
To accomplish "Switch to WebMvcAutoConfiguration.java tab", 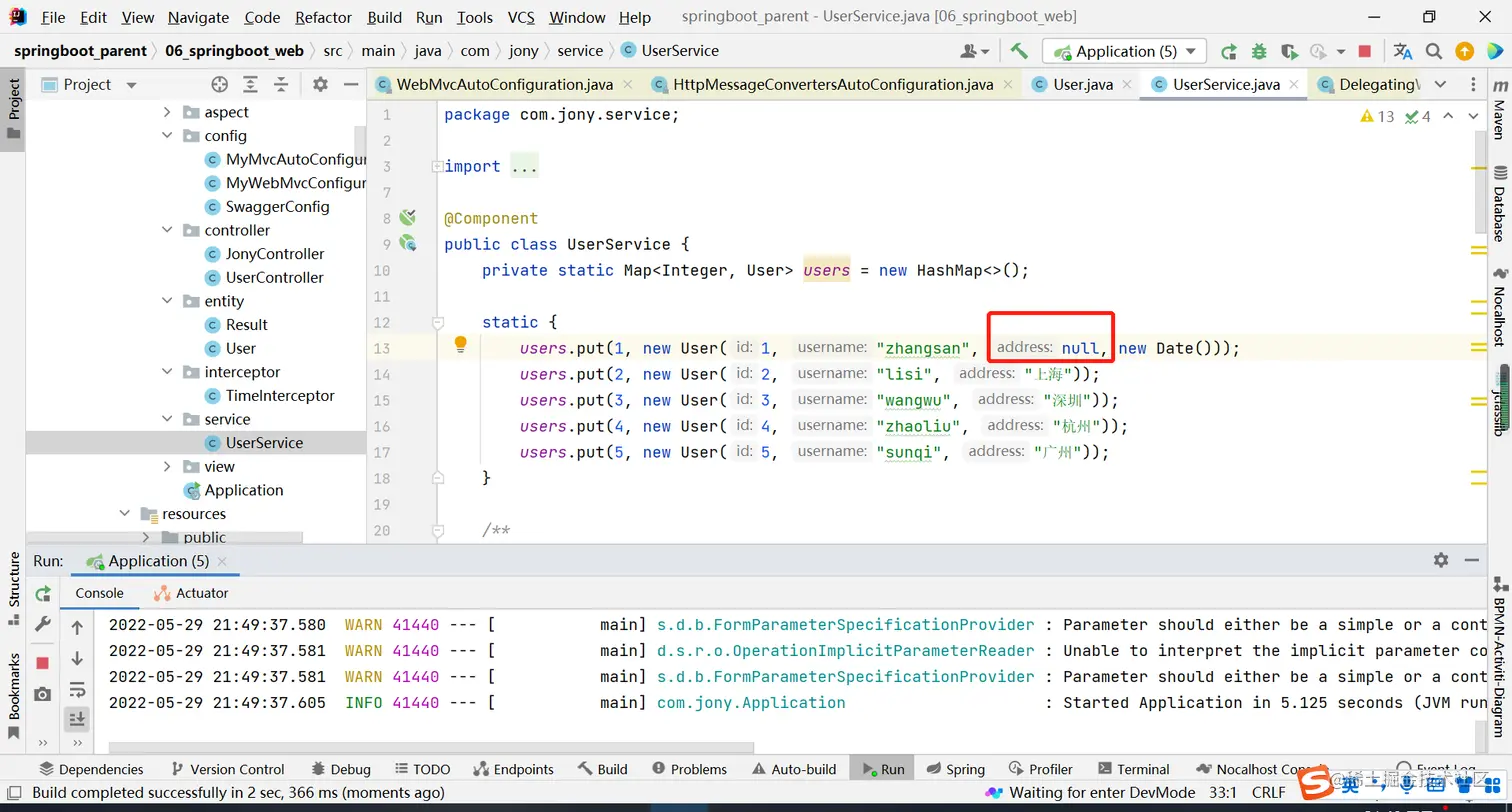I will pyautogui.click(x=506, y=85).
